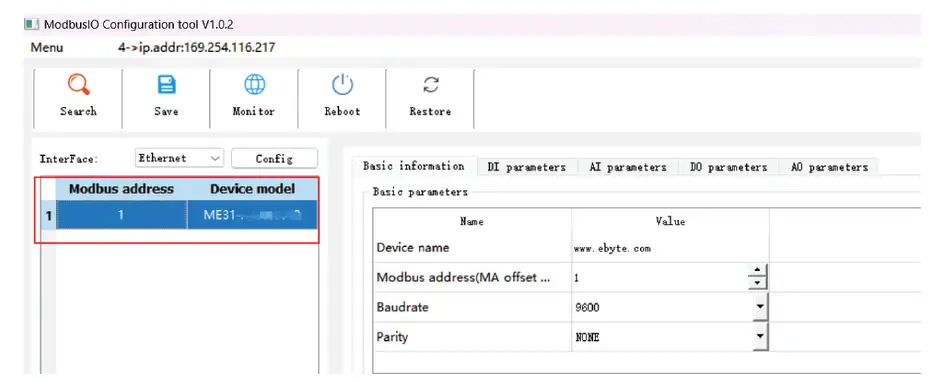The height and width of the screenshot is (382, 937).
Task: Click the Restore refresh icon
Action: (430, 85)
